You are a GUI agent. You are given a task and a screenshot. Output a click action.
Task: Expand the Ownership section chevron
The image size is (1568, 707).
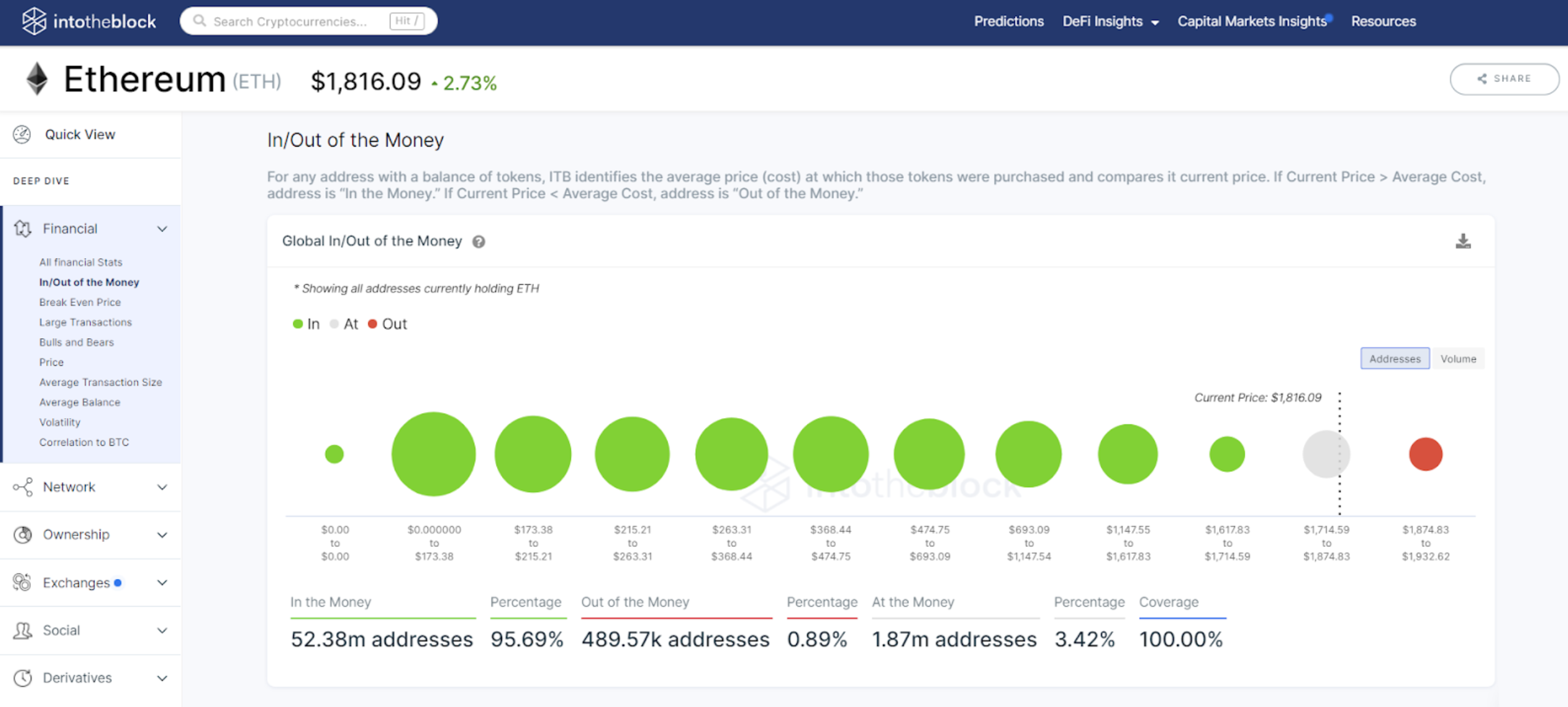[x=162, y=535]
